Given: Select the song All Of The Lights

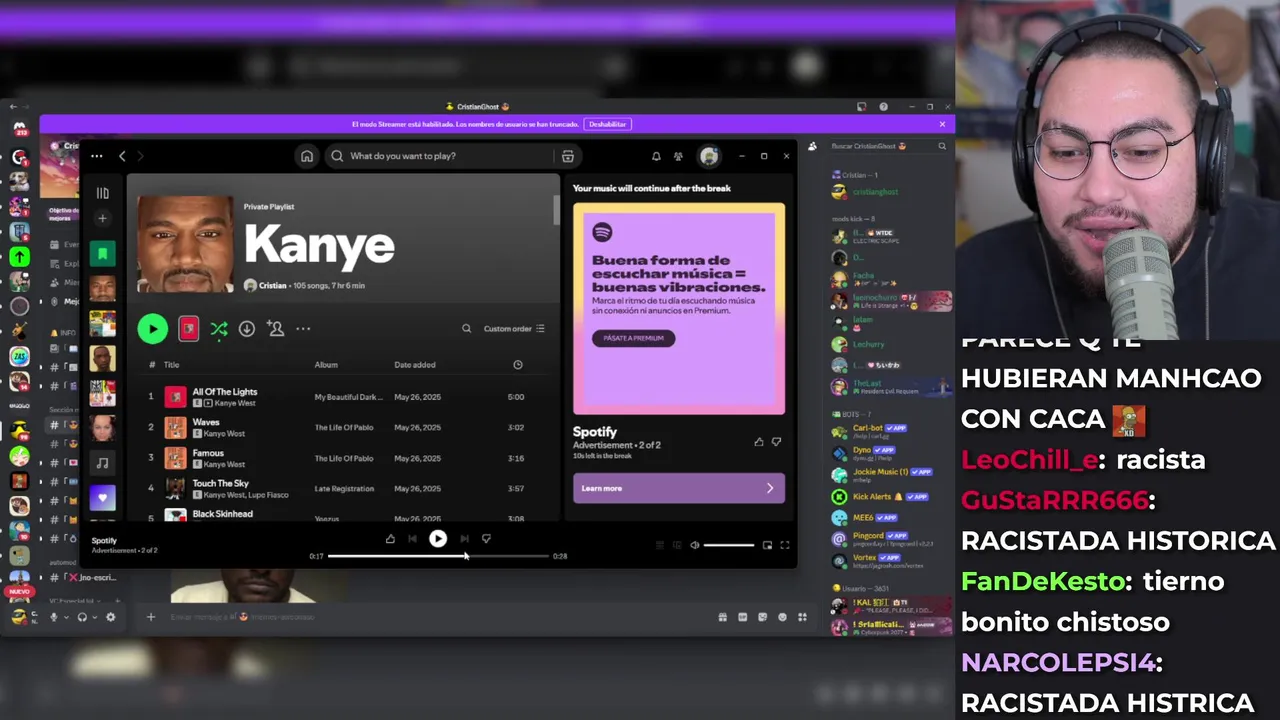Looking at the screenshot, I should [225, 392].
